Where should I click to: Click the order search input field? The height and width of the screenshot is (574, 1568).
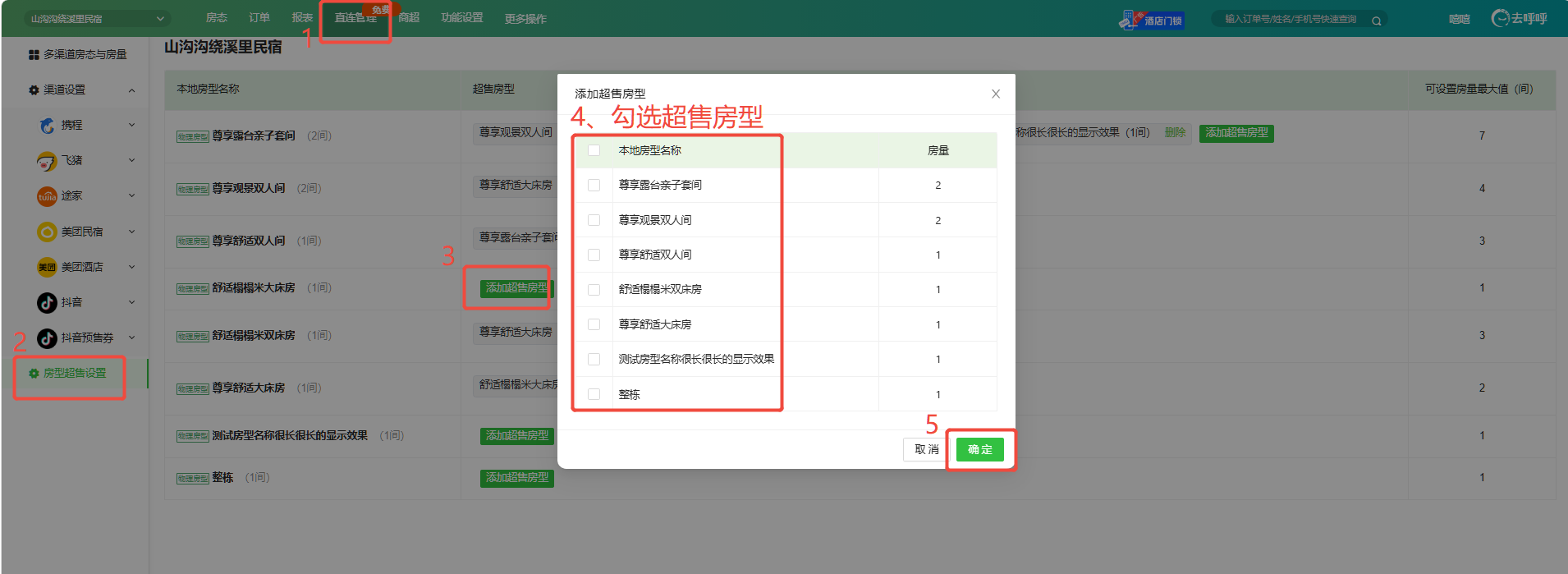pos(1291,19)
